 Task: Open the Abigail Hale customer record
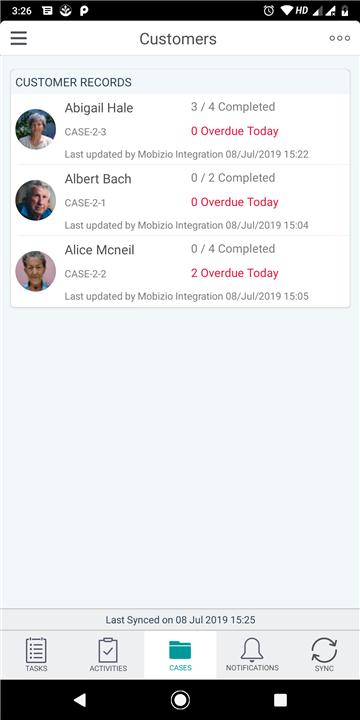coord(180,129)
